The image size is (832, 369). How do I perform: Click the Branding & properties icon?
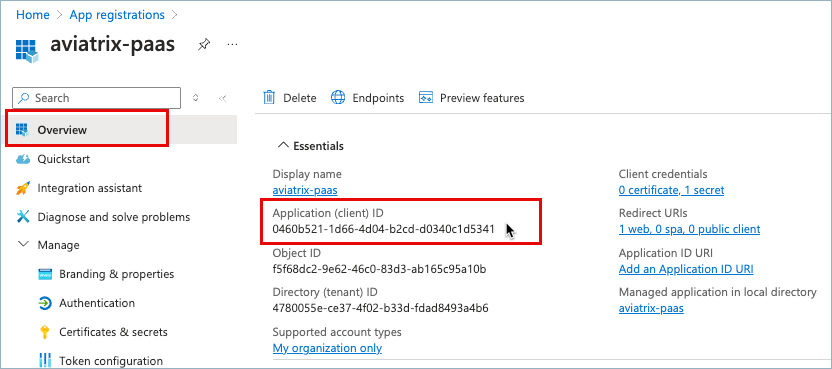tap(45, 274)
